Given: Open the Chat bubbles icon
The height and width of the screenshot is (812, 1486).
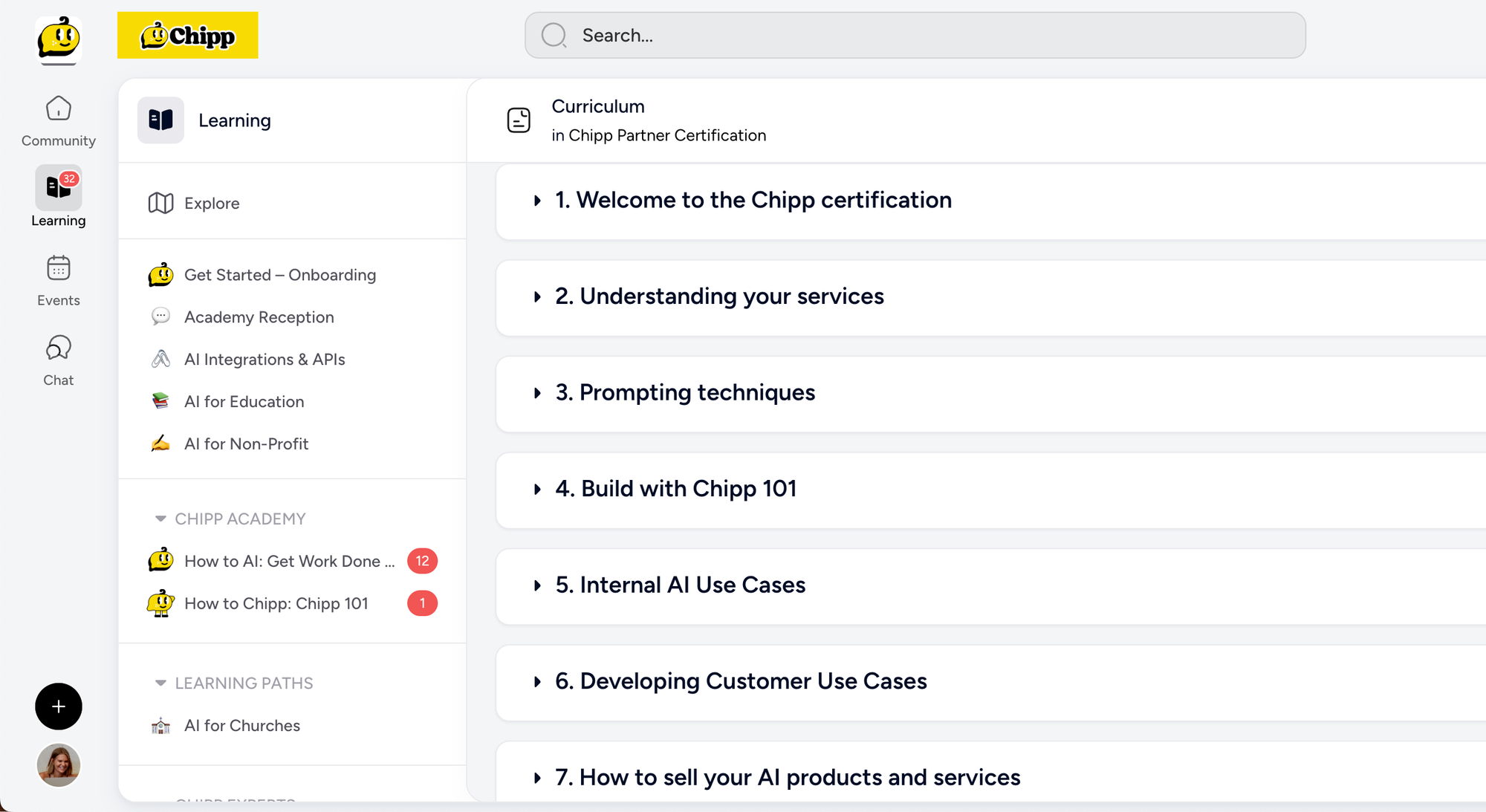Looking at the screenshot, I should pyautogui.click(x=58, y=348).
